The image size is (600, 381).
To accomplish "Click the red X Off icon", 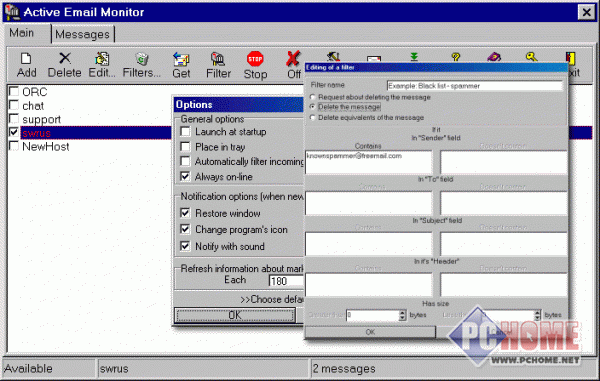I will tap(293, 59).
